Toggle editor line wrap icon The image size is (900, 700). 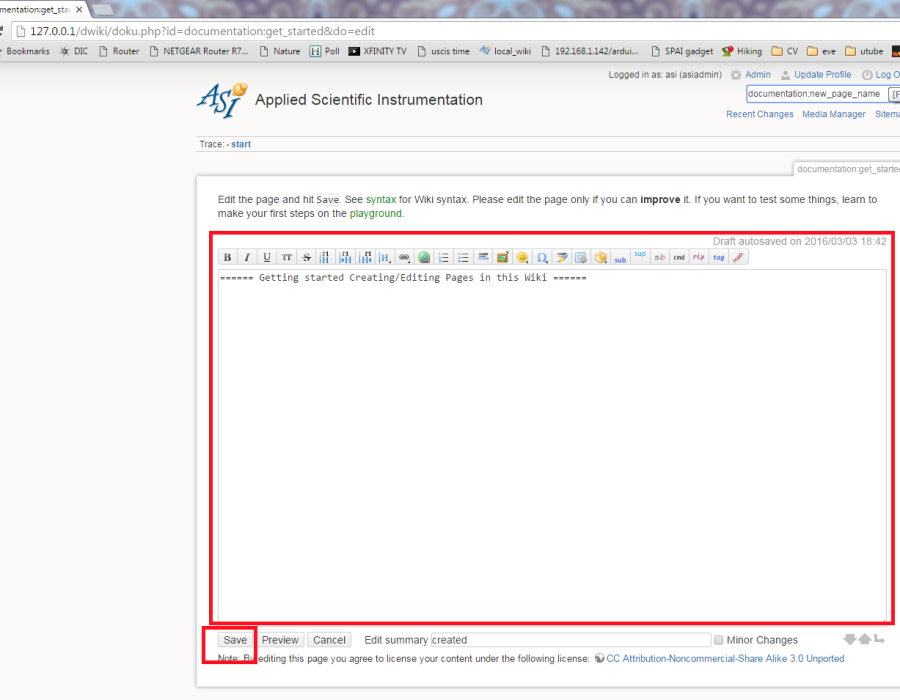(x=879, y=639)
